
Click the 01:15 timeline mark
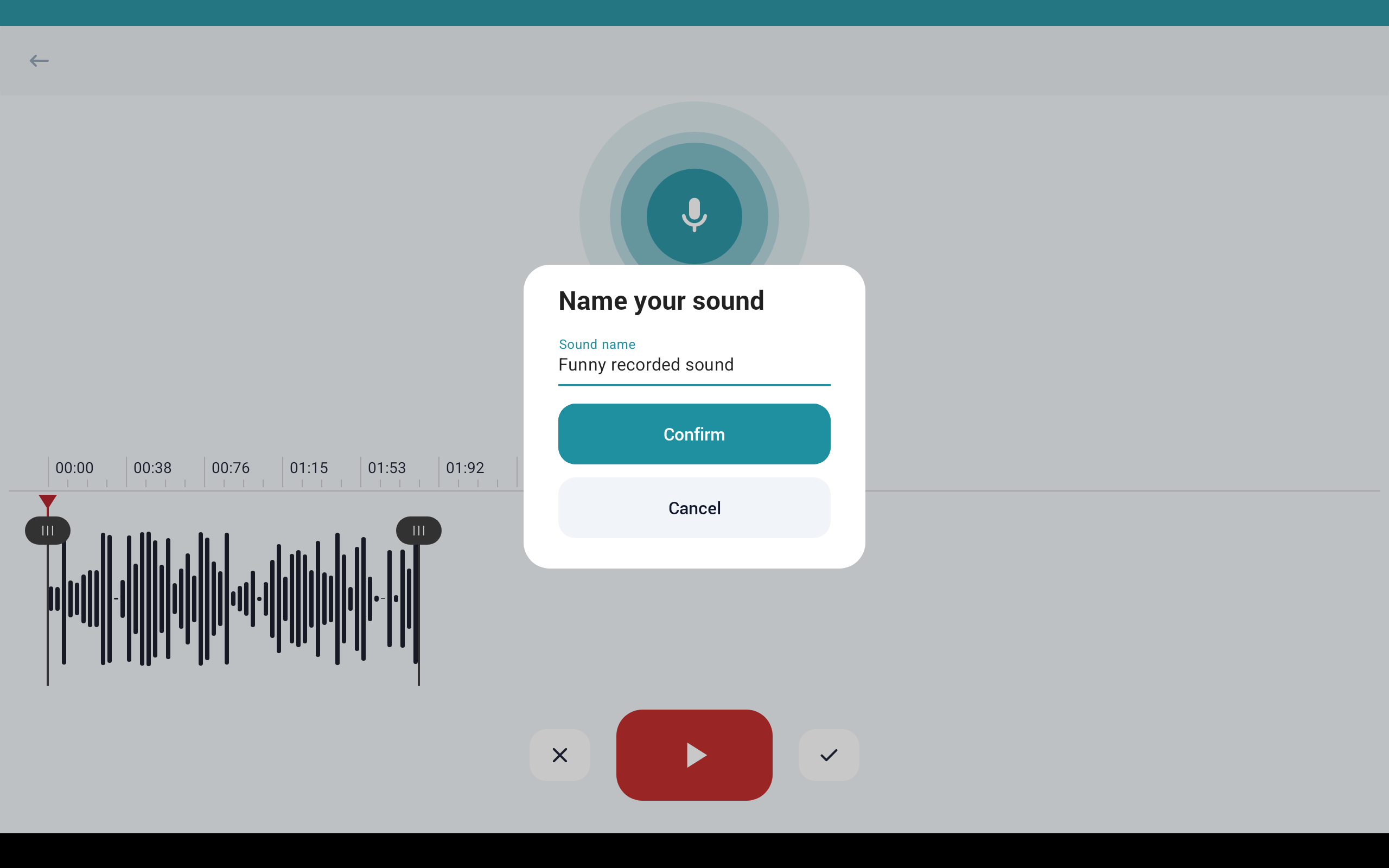(309, 468)
